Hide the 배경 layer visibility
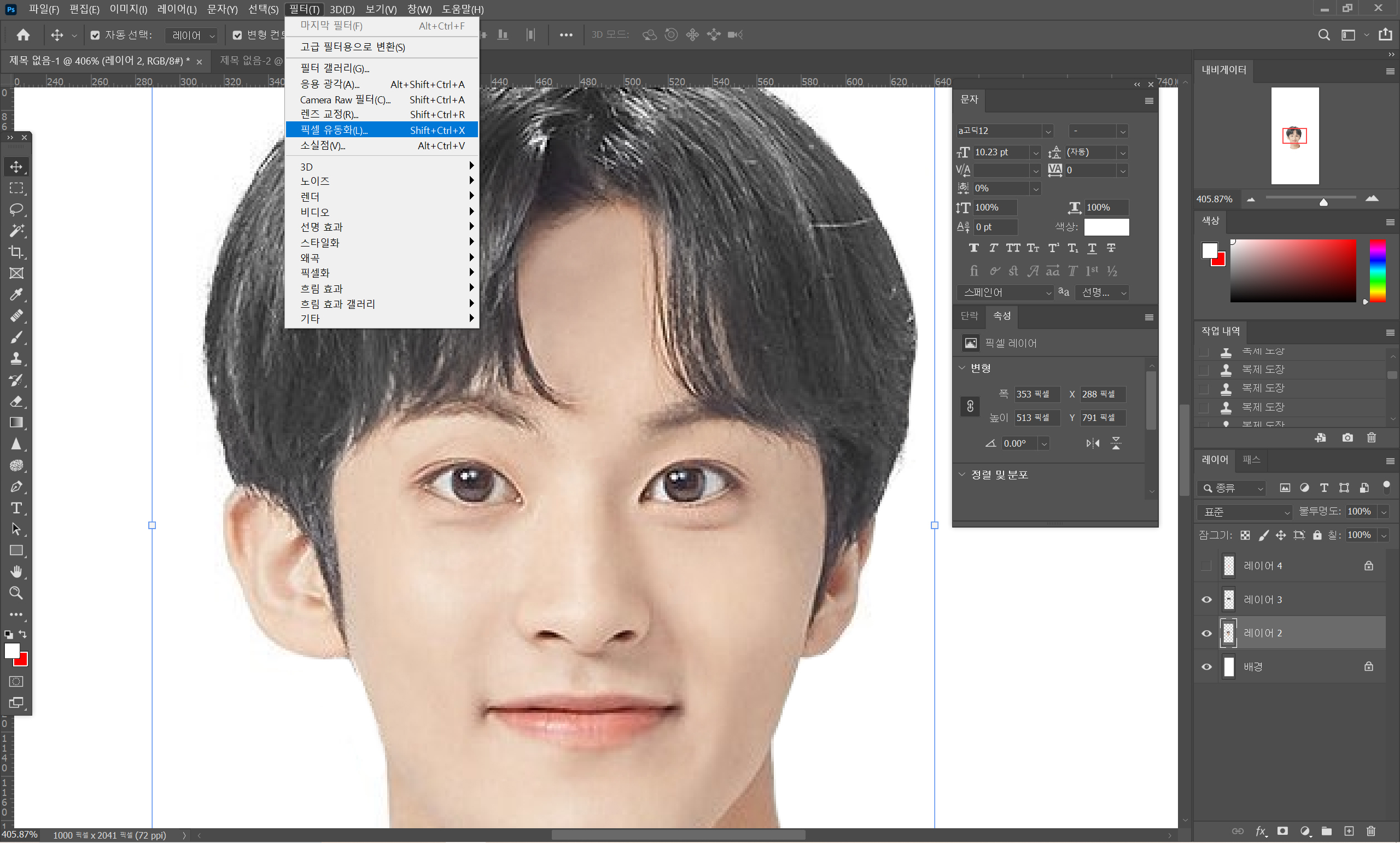This screenshot has width=1400, height=843. 1206,667
